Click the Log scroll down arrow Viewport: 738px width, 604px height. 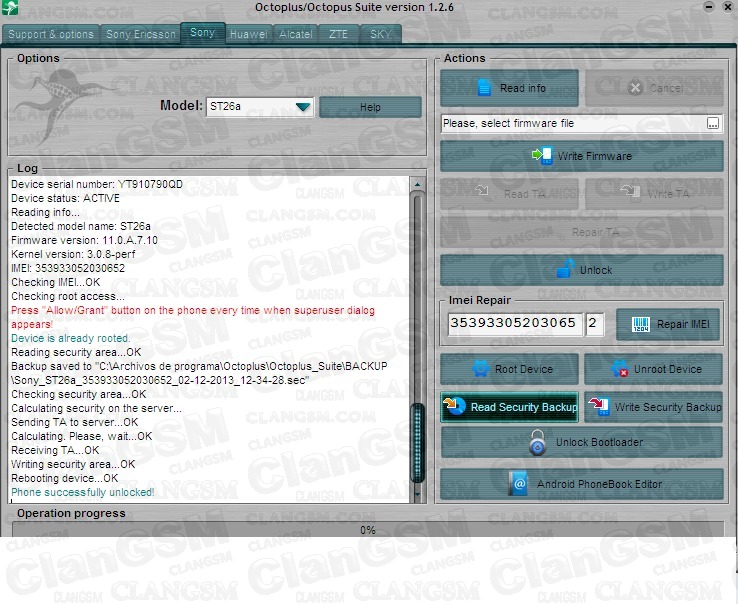tap(417, 493)
